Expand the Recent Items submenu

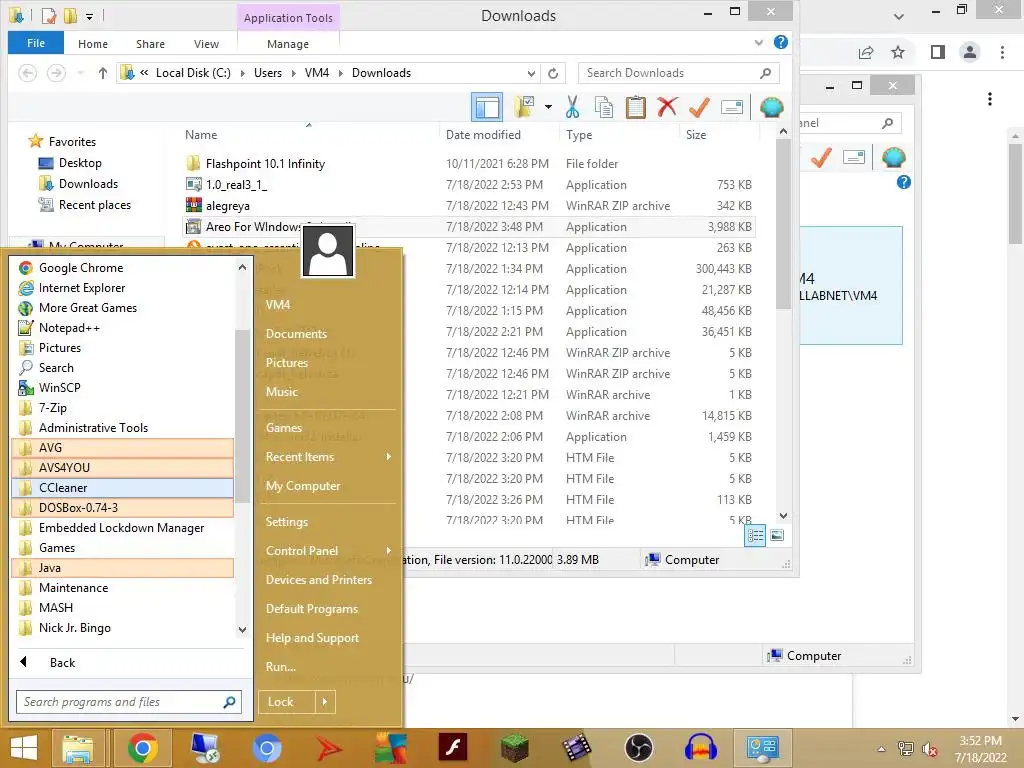coord(389,456)
